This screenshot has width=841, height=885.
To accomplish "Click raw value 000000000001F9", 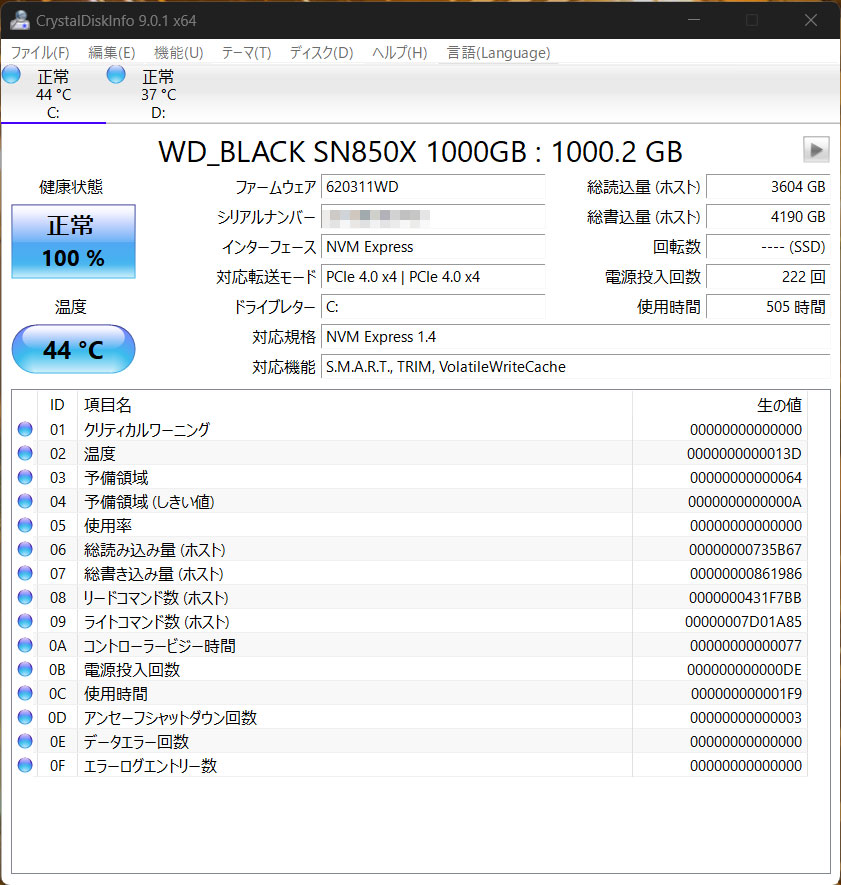I will pos(746,694).
